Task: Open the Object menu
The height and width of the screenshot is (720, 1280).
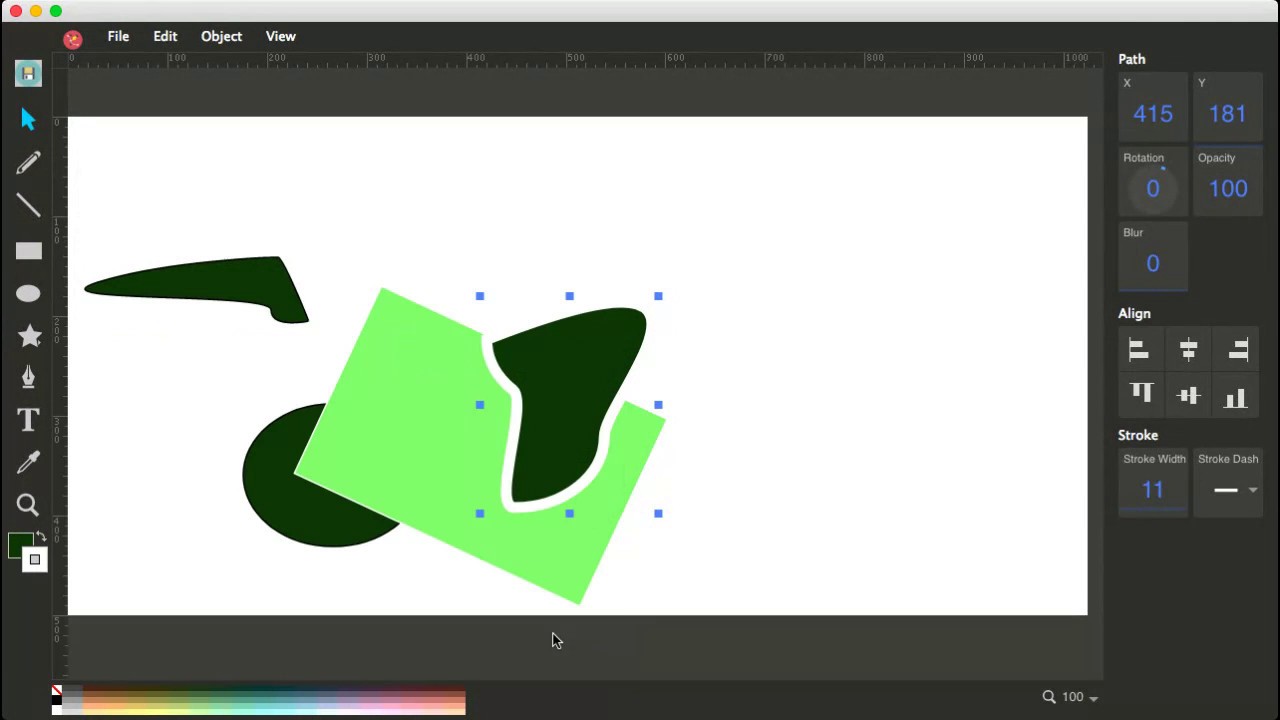Action: click(221, 36)
